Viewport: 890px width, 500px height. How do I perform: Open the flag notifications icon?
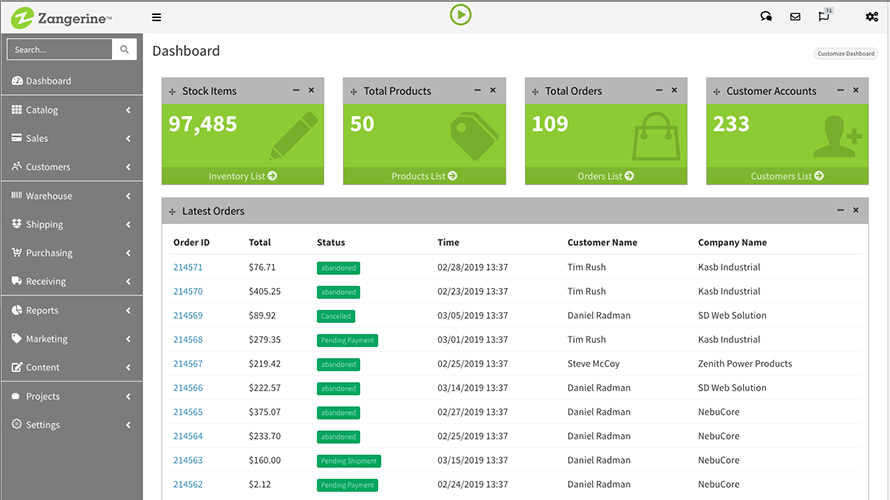pos(824,17)
